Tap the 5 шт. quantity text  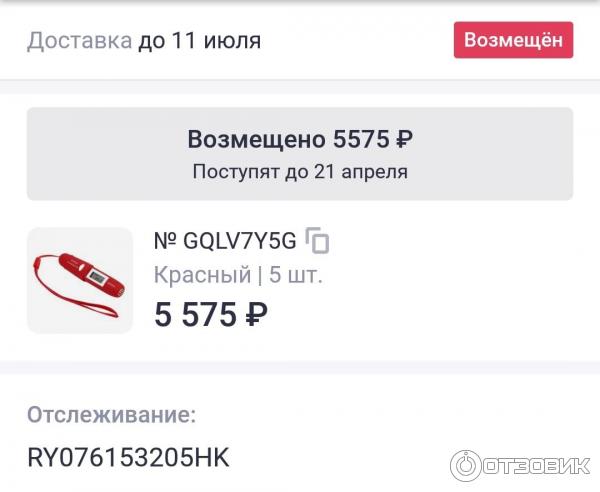point(296,275)
